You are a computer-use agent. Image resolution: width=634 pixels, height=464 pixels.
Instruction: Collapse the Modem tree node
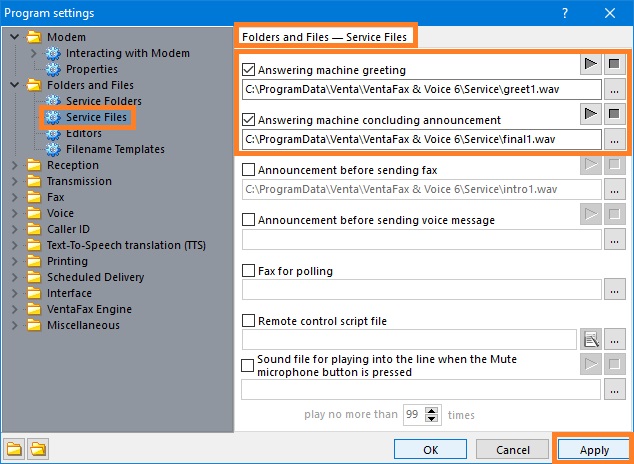click(x=15, y=37)
